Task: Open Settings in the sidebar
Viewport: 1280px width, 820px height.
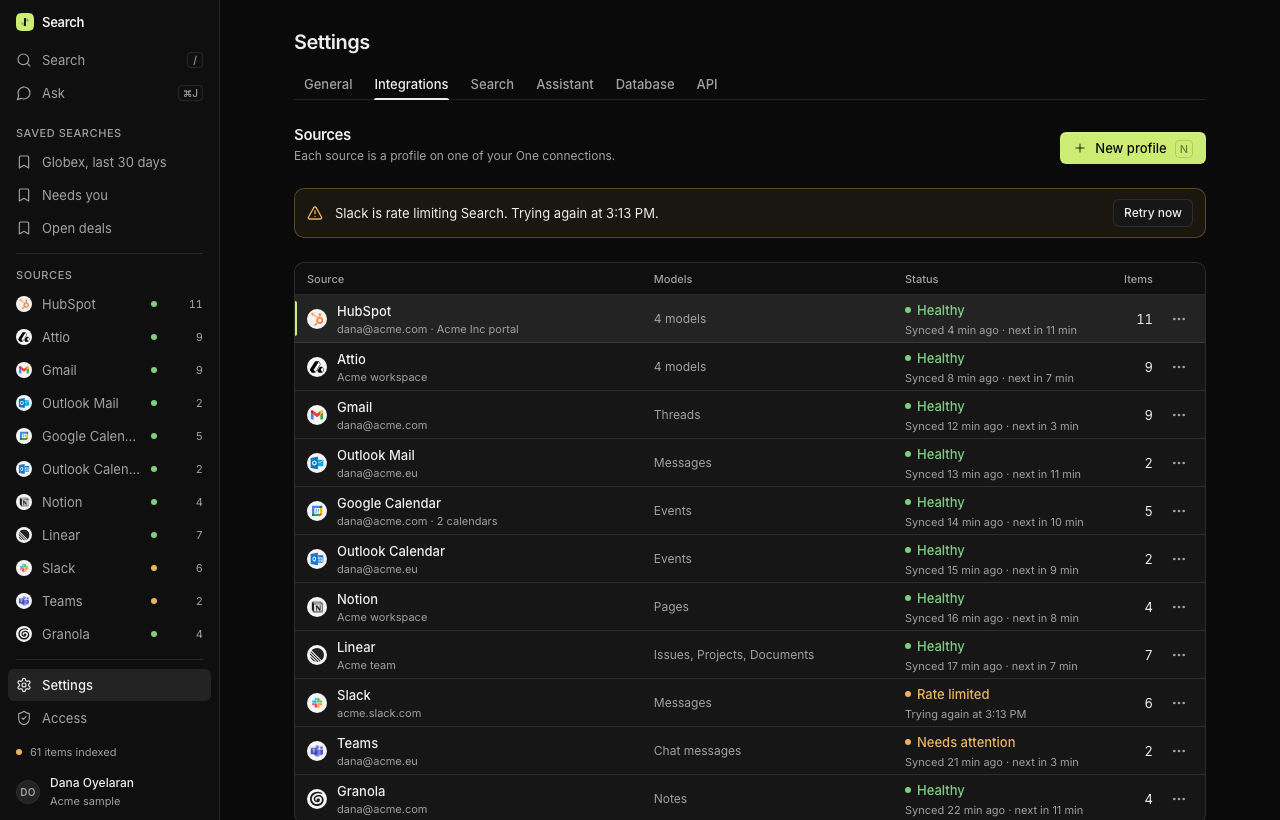Action: click(109, 685)
